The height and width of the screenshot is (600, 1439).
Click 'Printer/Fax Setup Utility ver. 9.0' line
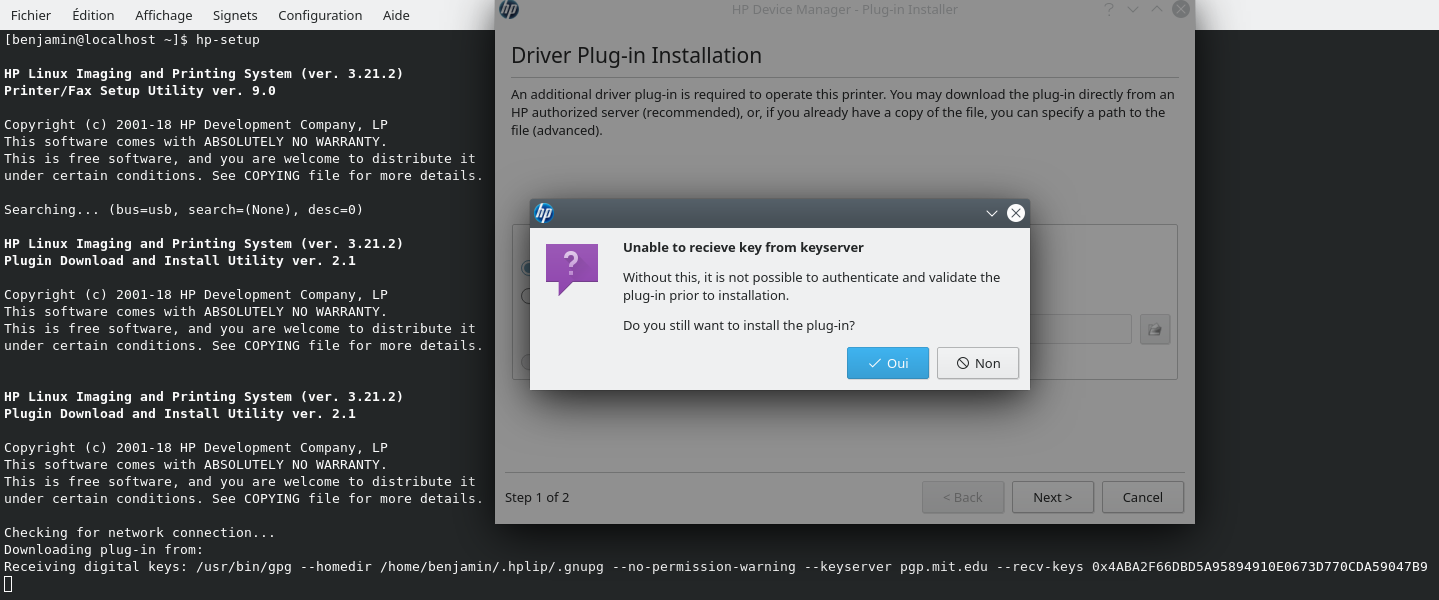click(x=140, y=91)
